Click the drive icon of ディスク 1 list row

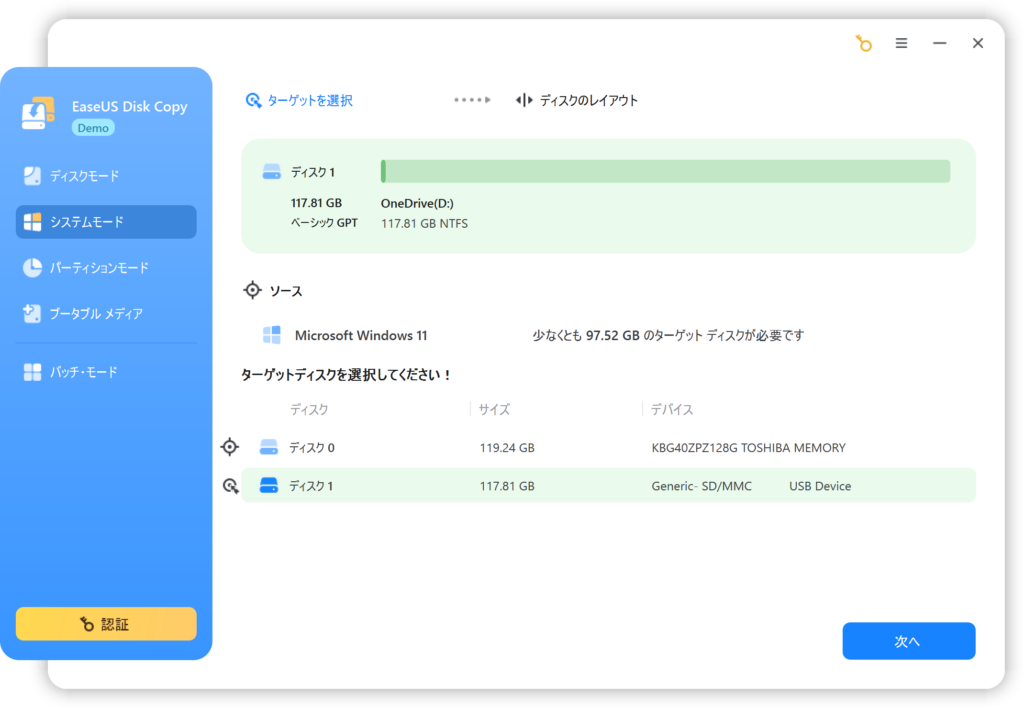[268, 485]
